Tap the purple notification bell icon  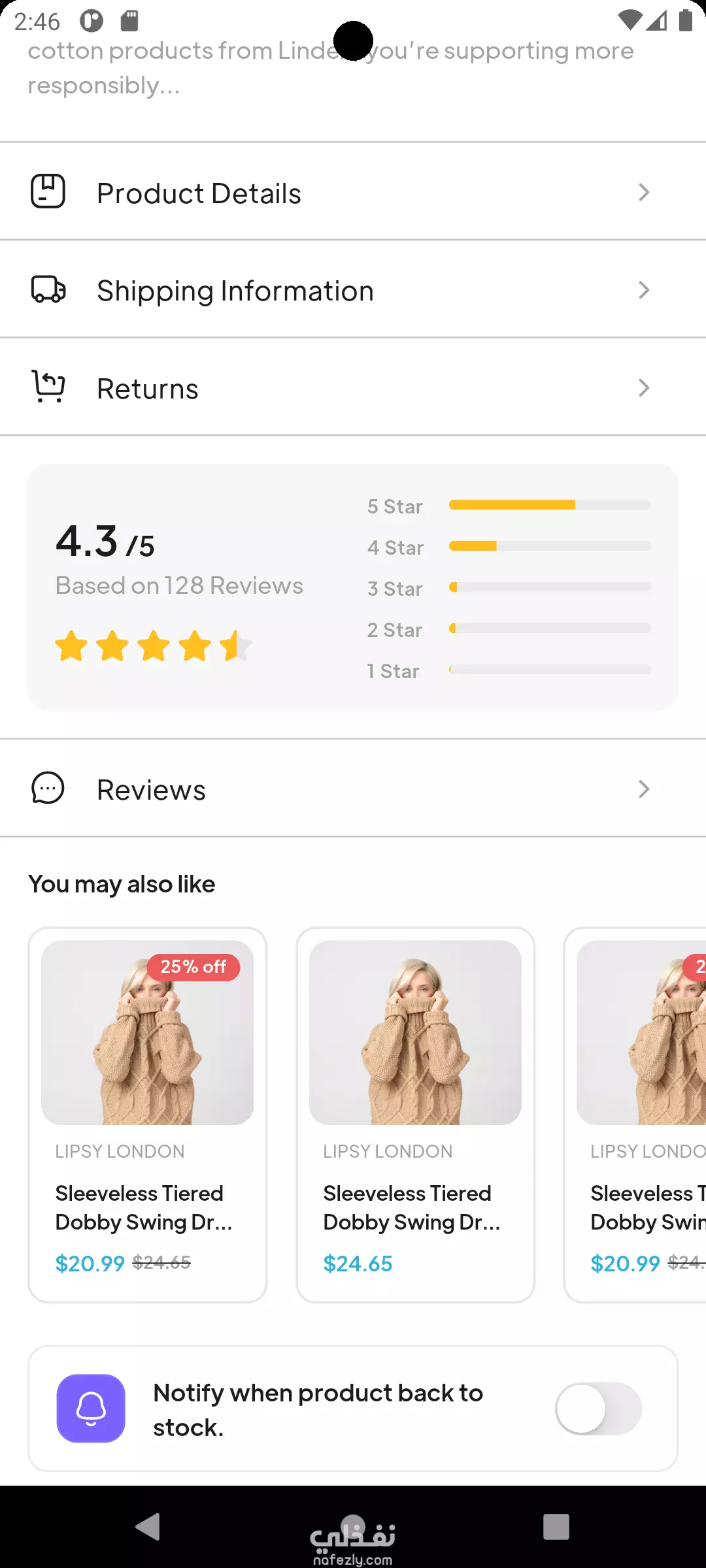(91, 1408)
